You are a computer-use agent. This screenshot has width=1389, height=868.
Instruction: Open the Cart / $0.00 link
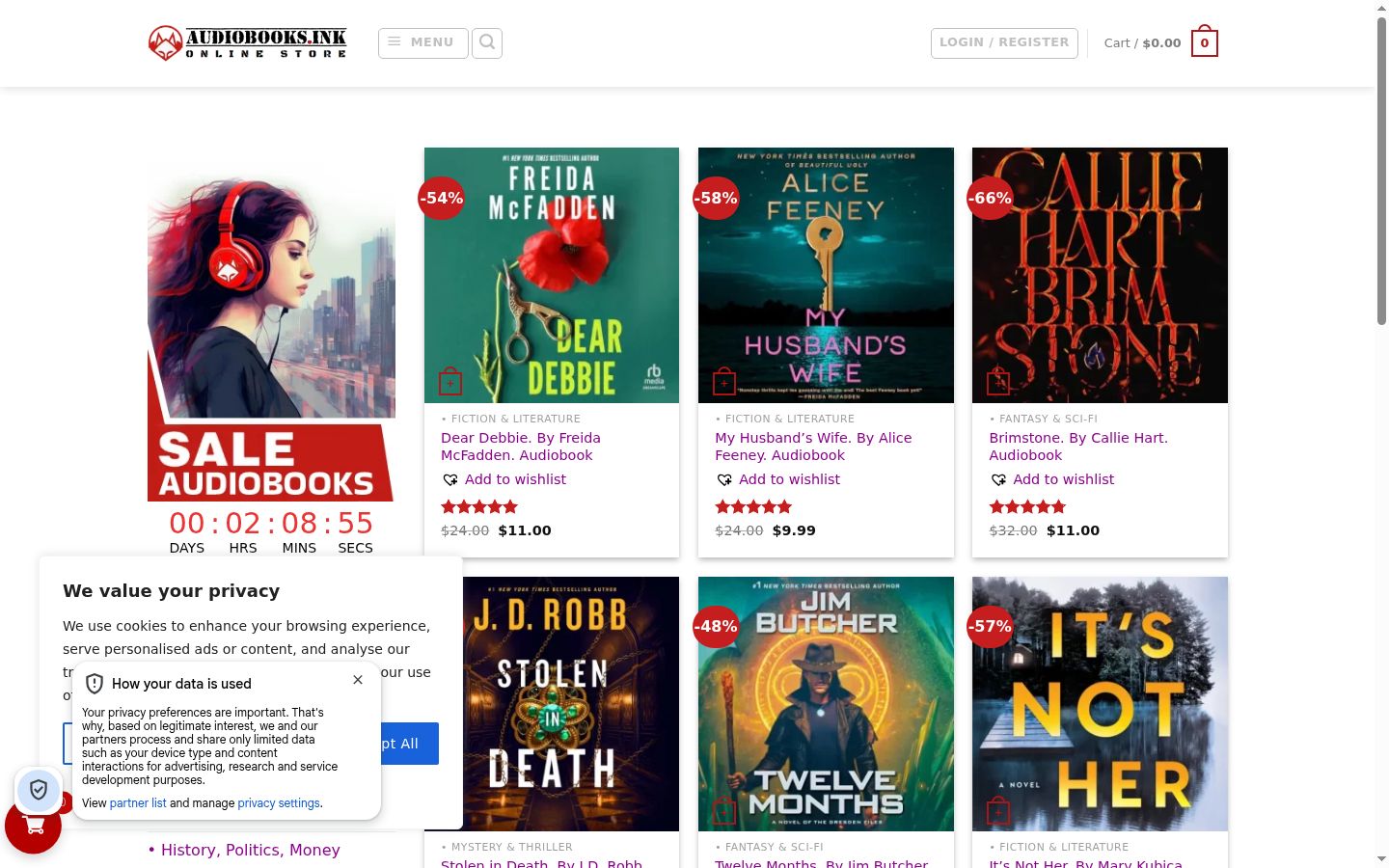(x=1142, y=43)
